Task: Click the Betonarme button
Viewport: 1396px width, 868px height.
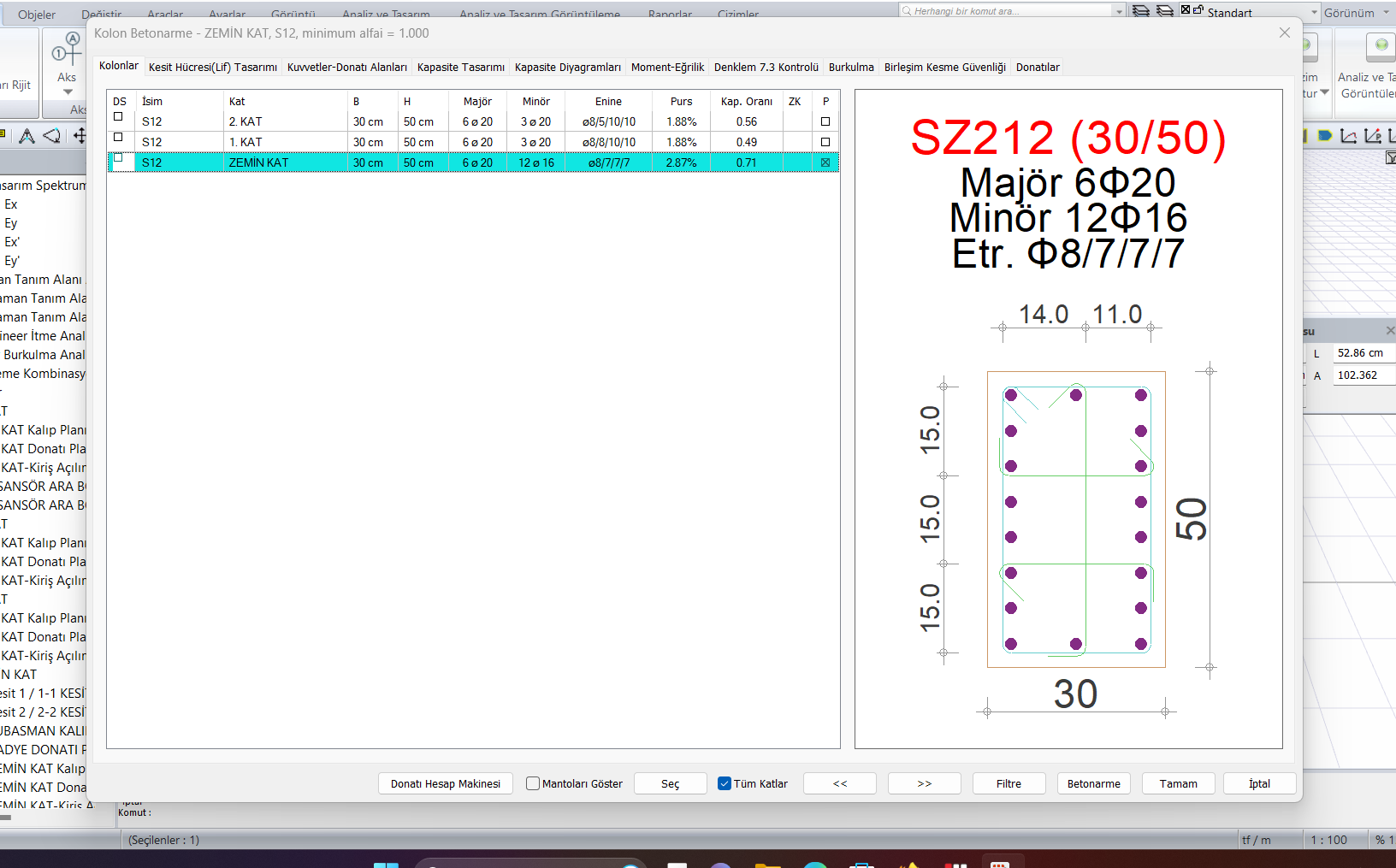Action: pos(1093,783)
